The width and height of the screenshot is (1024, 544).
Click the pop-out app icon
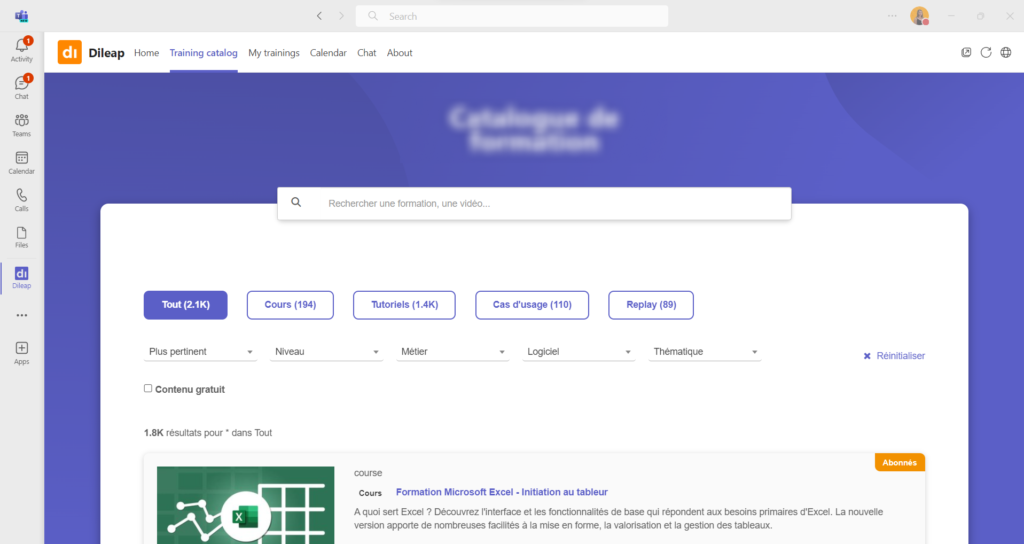(966, 53)
